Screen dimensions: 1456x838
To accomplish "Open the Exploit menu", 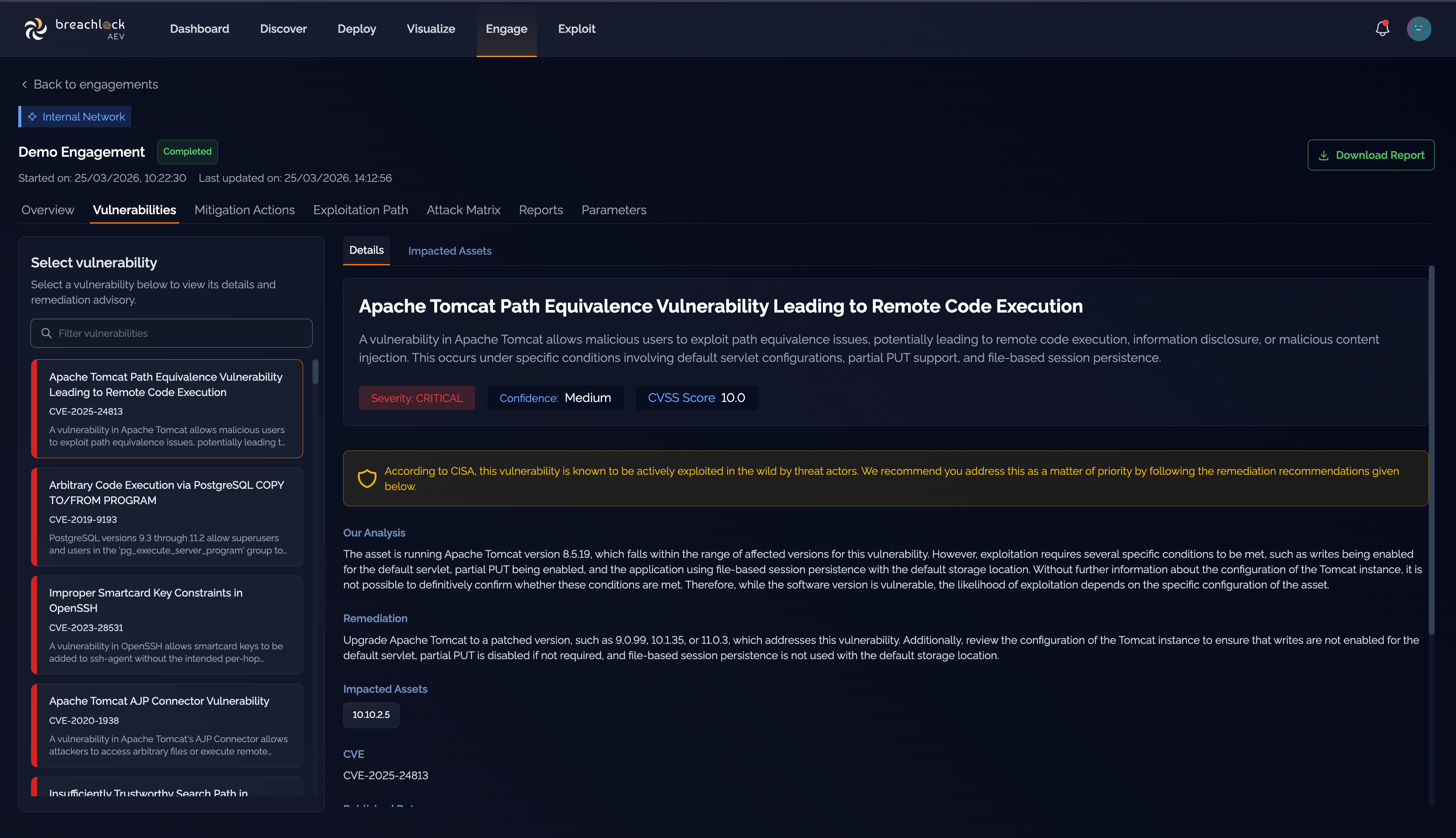I will tap(576, 29).
